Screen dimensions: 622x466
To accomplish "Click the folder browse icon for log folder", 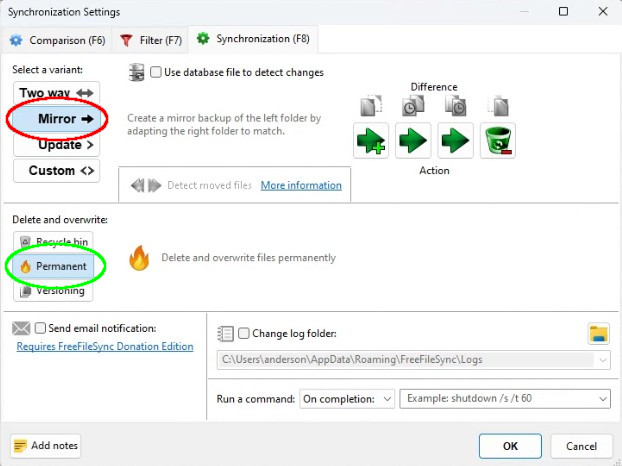I will (x=599, y=334).
